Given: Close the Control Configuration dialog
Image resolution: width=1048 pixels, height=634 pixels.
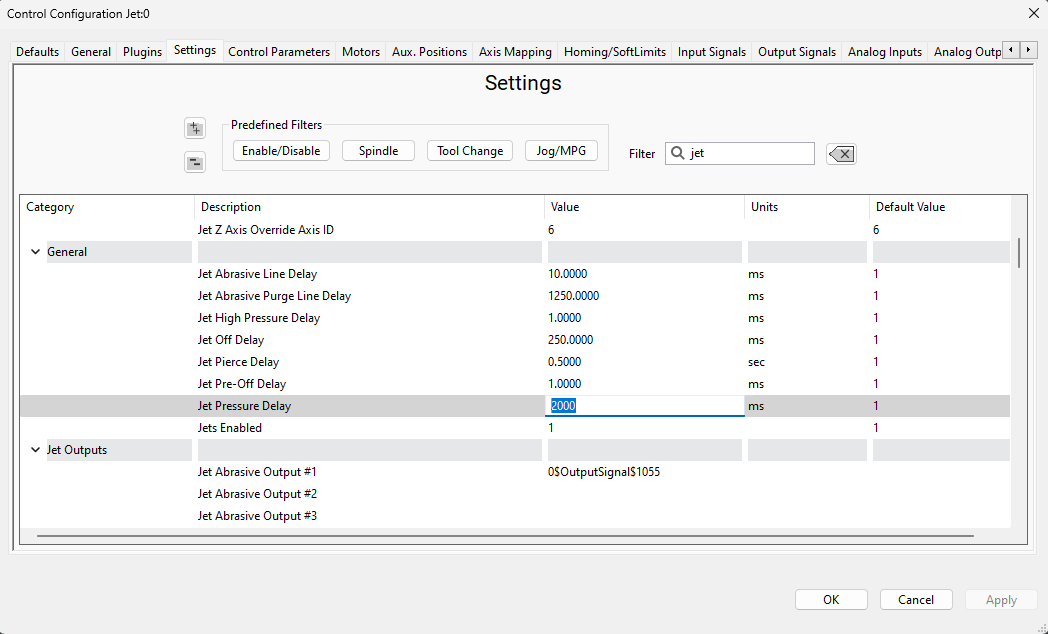Looking at the screenshot, I should click(x=1033, y=13).
